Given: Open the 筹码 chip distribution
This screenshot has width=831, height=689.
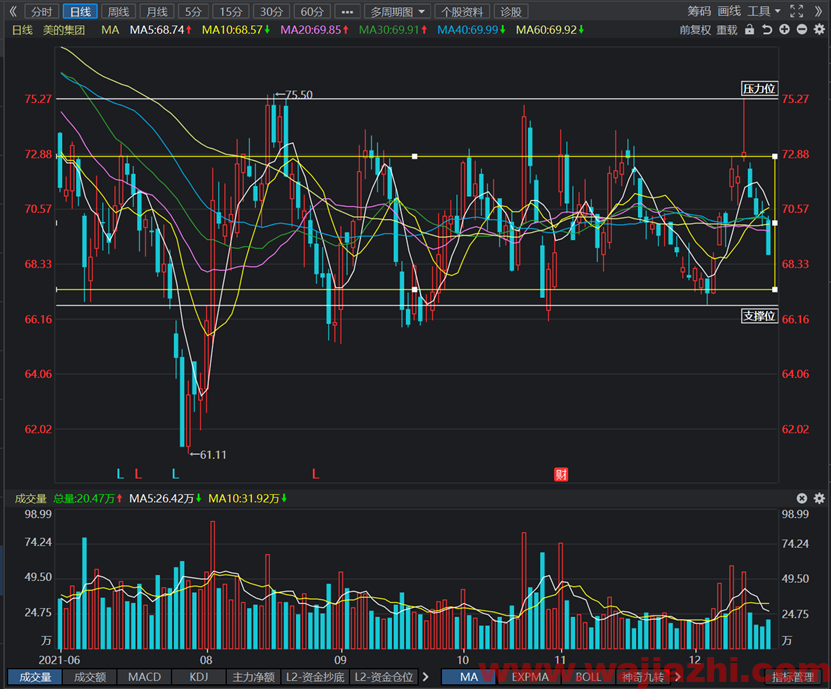Looking at the screenshot, I should 699,11.
